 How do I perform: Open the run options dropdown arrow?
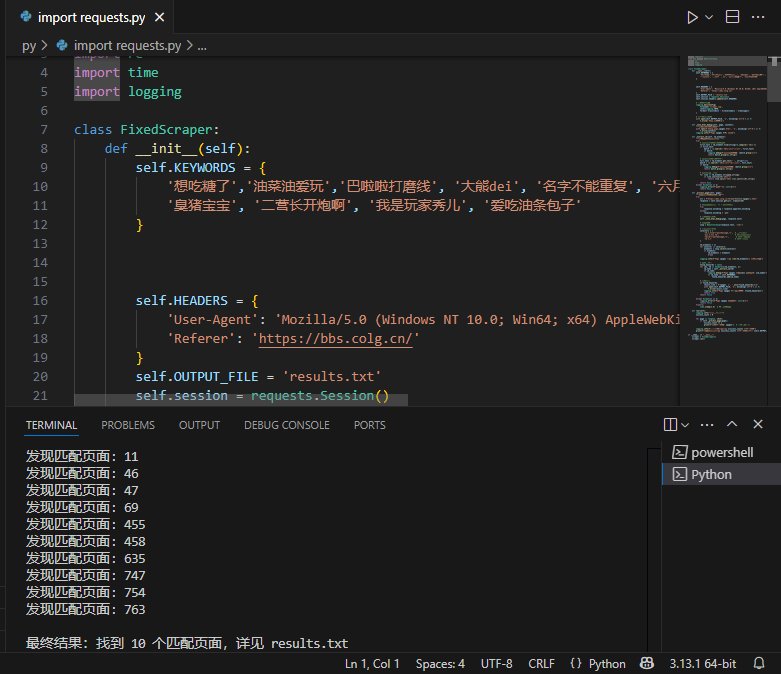(710, 17)
